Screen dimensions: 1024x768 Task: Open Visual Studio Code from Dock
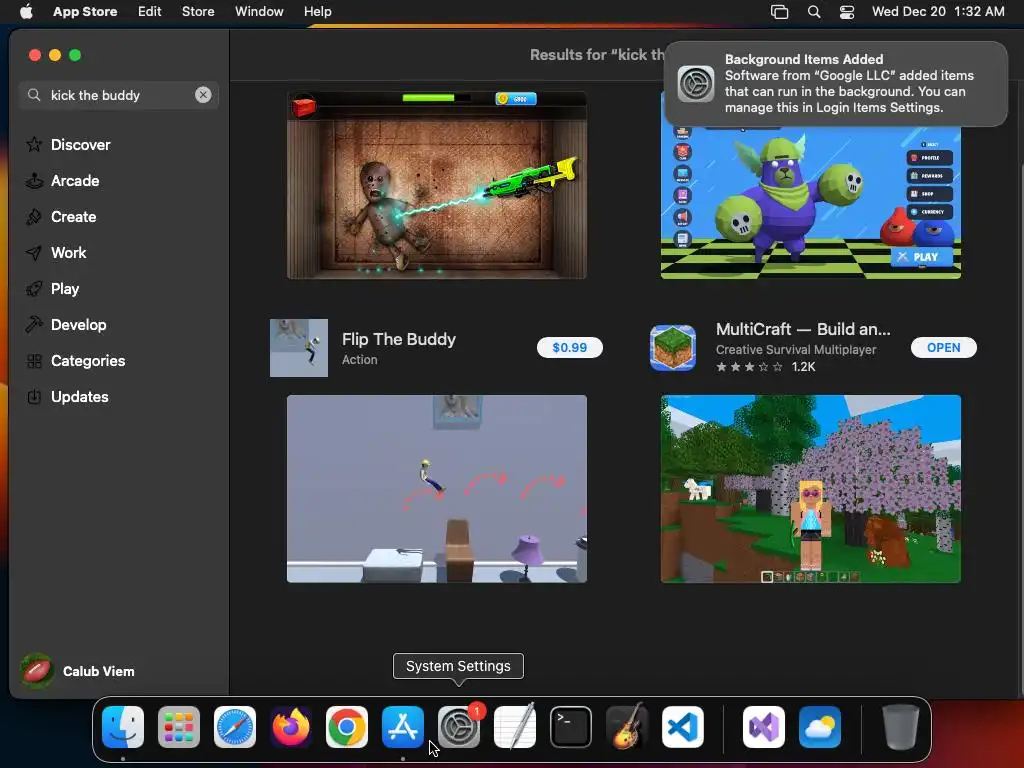point(682,727)
